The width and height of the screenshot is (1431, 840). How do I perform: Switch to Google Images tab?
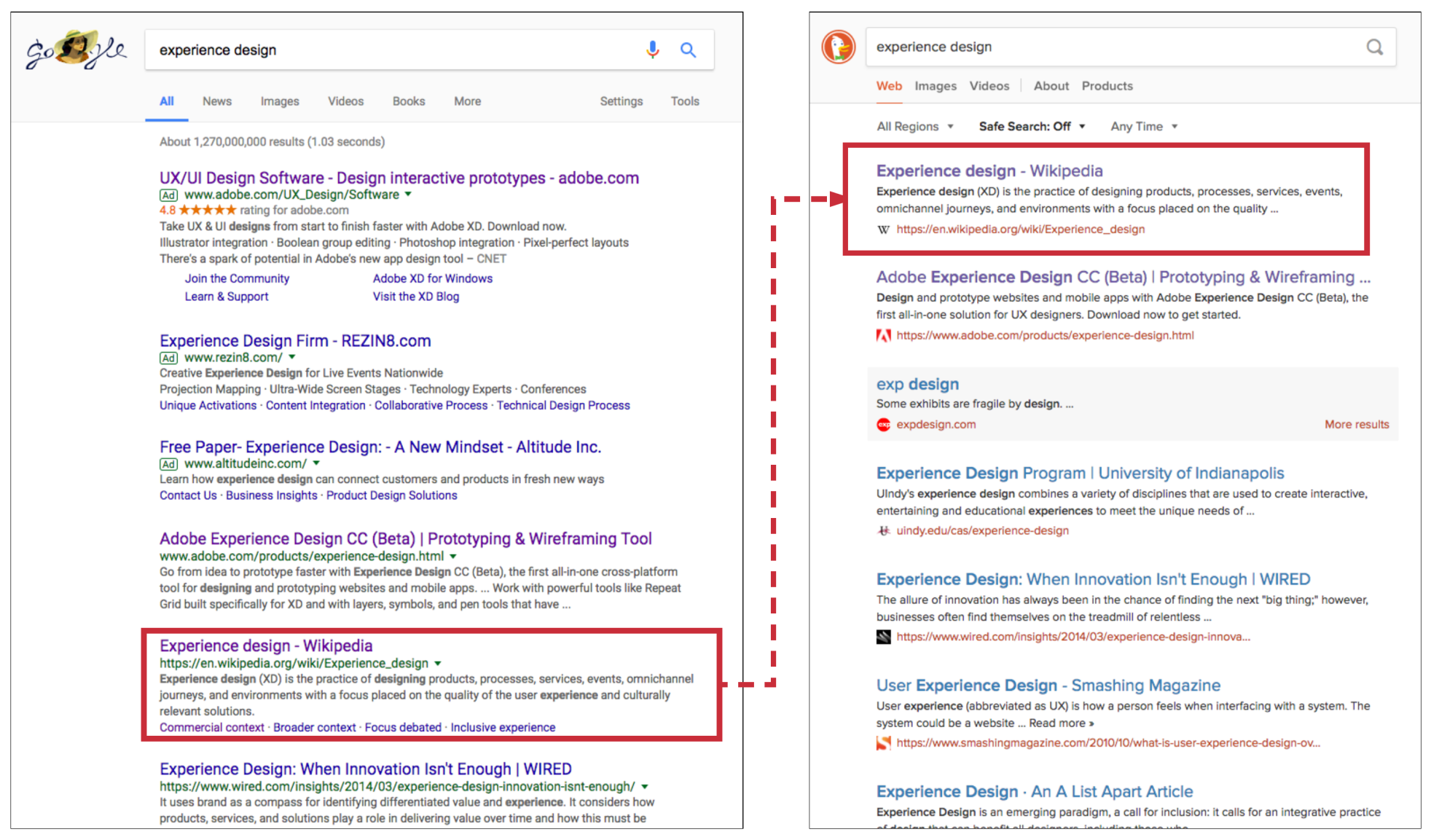coord(280,101)
